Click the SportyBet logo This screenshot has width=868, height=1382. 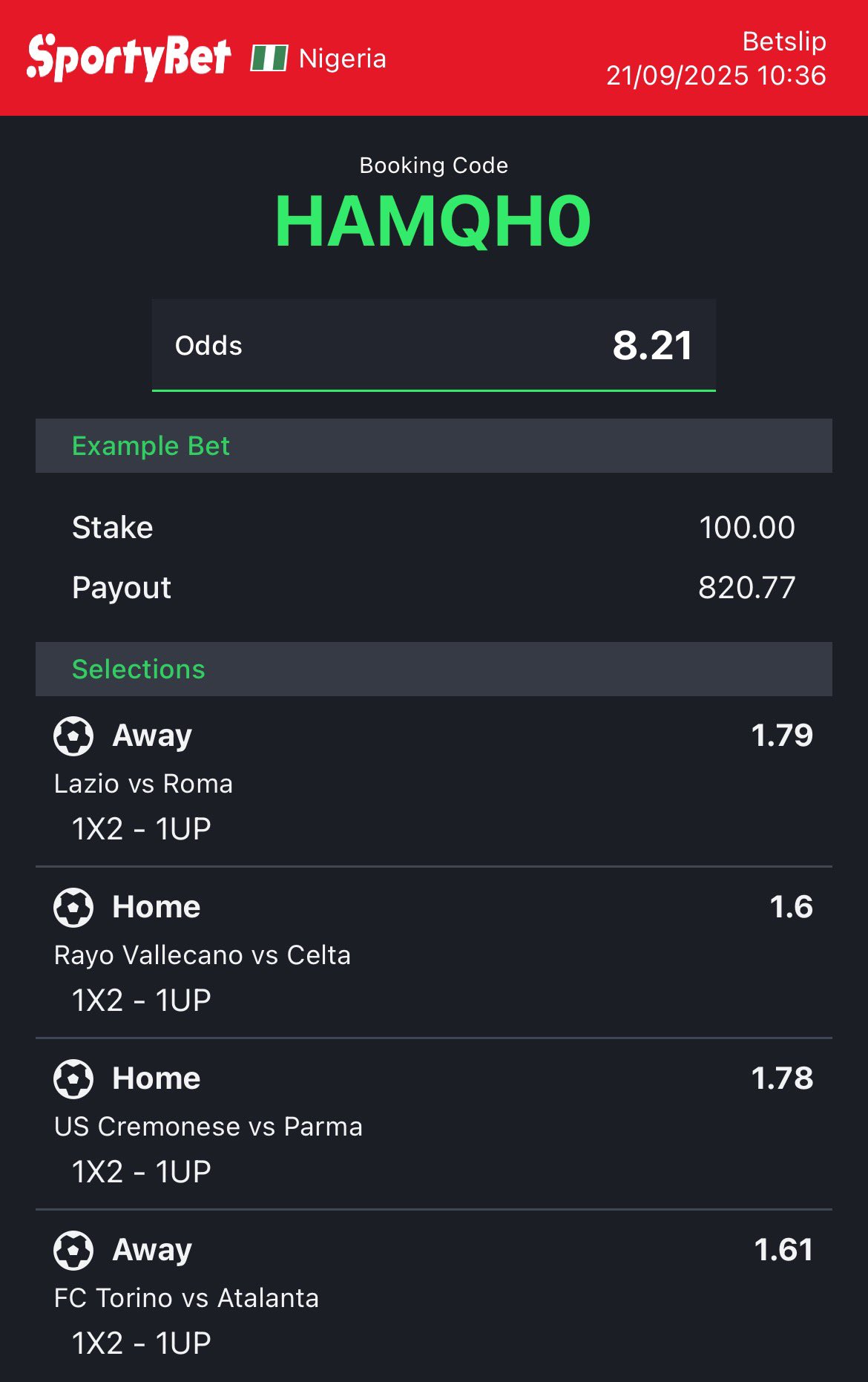coord(128,58)
